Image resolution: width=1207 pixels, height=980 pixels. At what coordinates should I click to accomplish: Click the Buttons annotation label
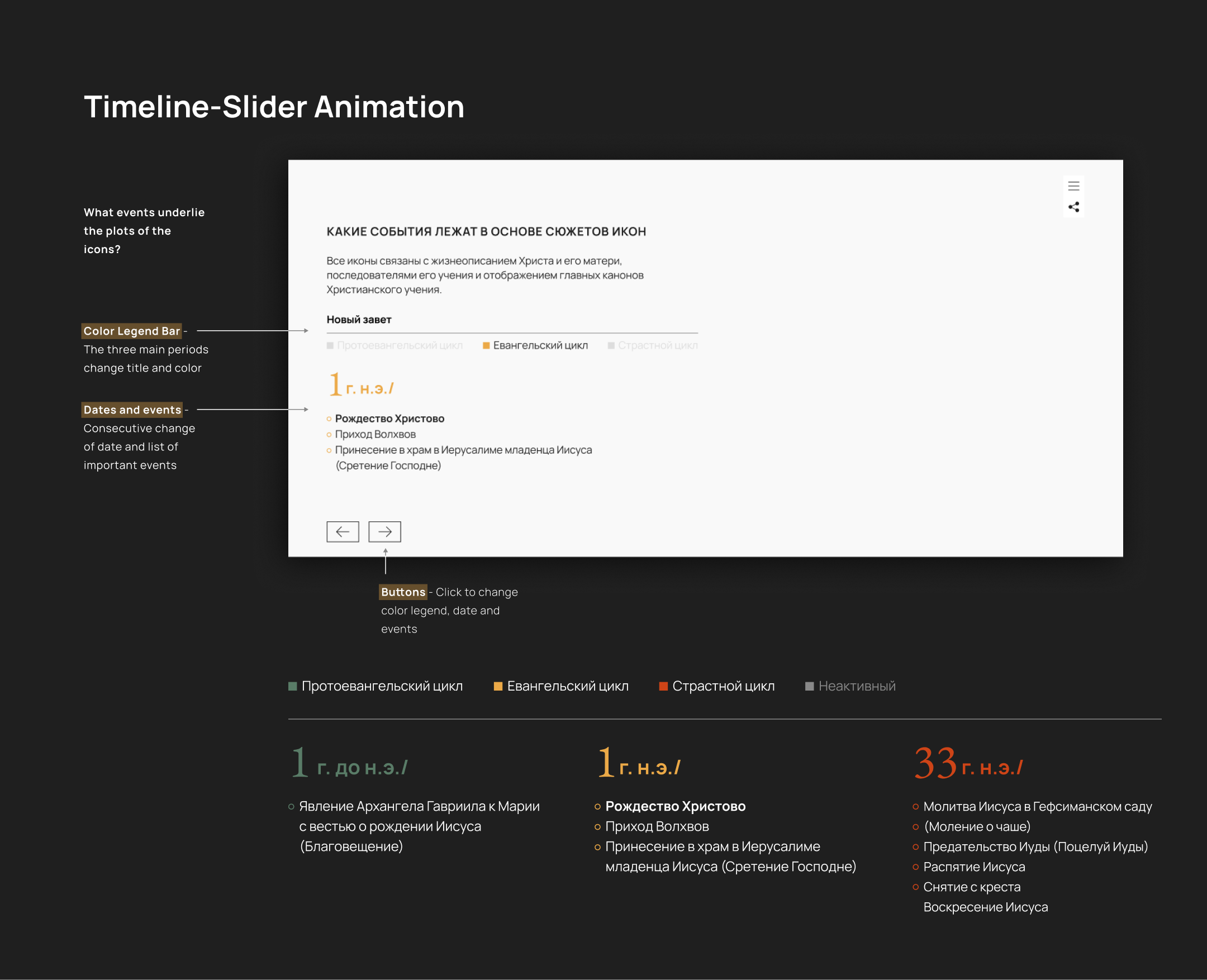click(x=402, y=592)
